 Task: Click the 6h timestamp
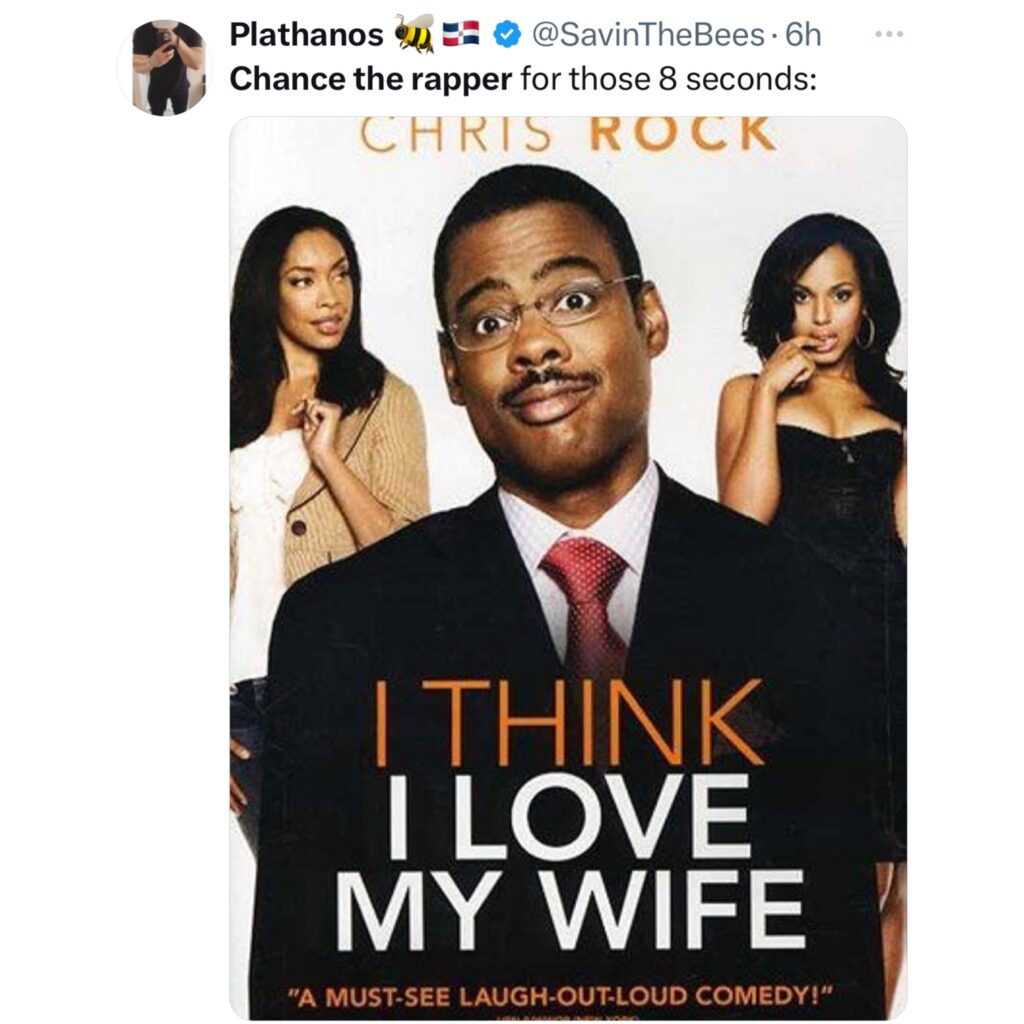point(803,35)
